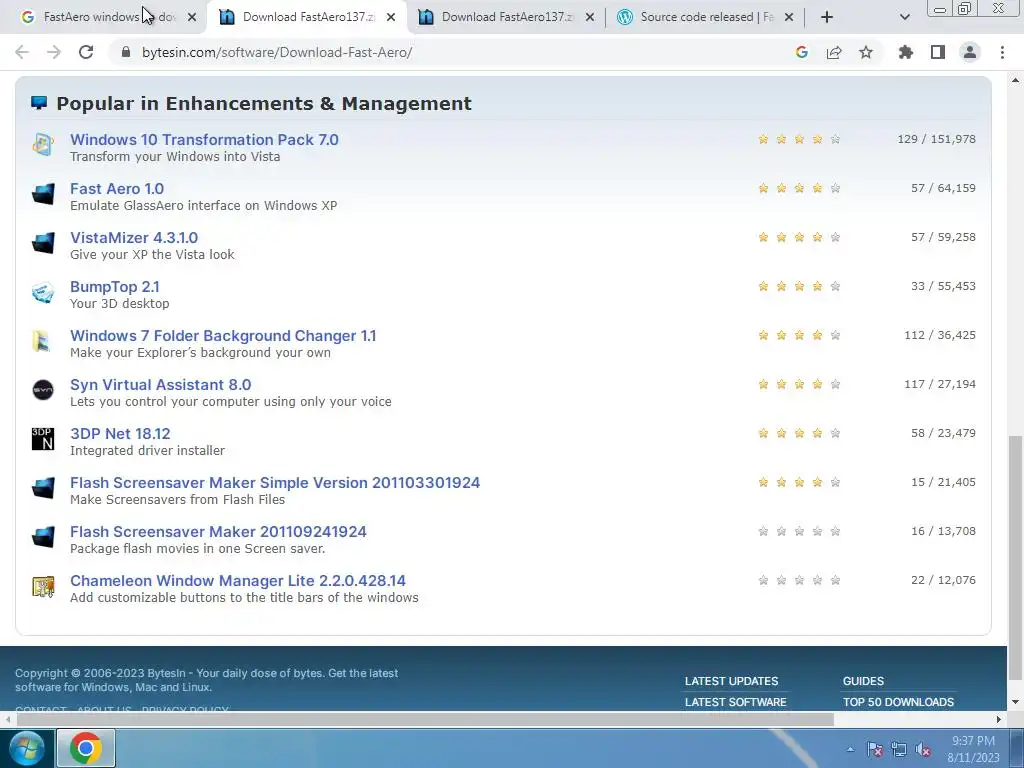Reload the current page
Image resolution: width=1024 pixels, height=768 pixels.
[x=86, y=52]
